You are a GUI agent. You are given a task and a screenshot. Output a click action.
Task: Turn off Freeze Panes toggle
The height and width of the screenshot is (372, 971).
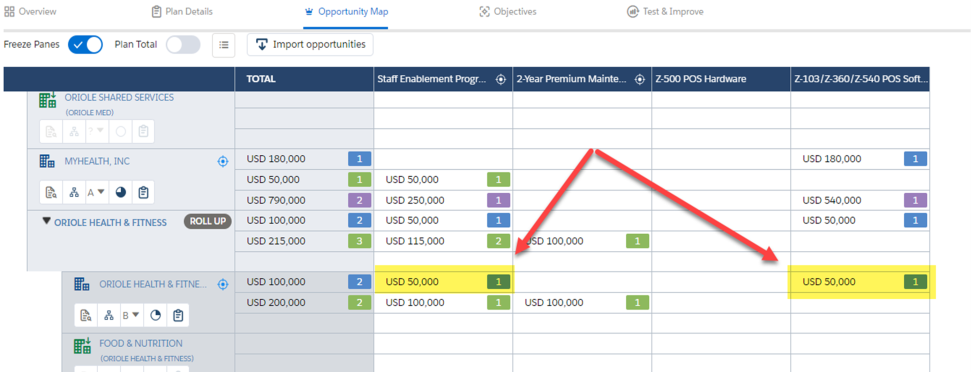point(85,45)
